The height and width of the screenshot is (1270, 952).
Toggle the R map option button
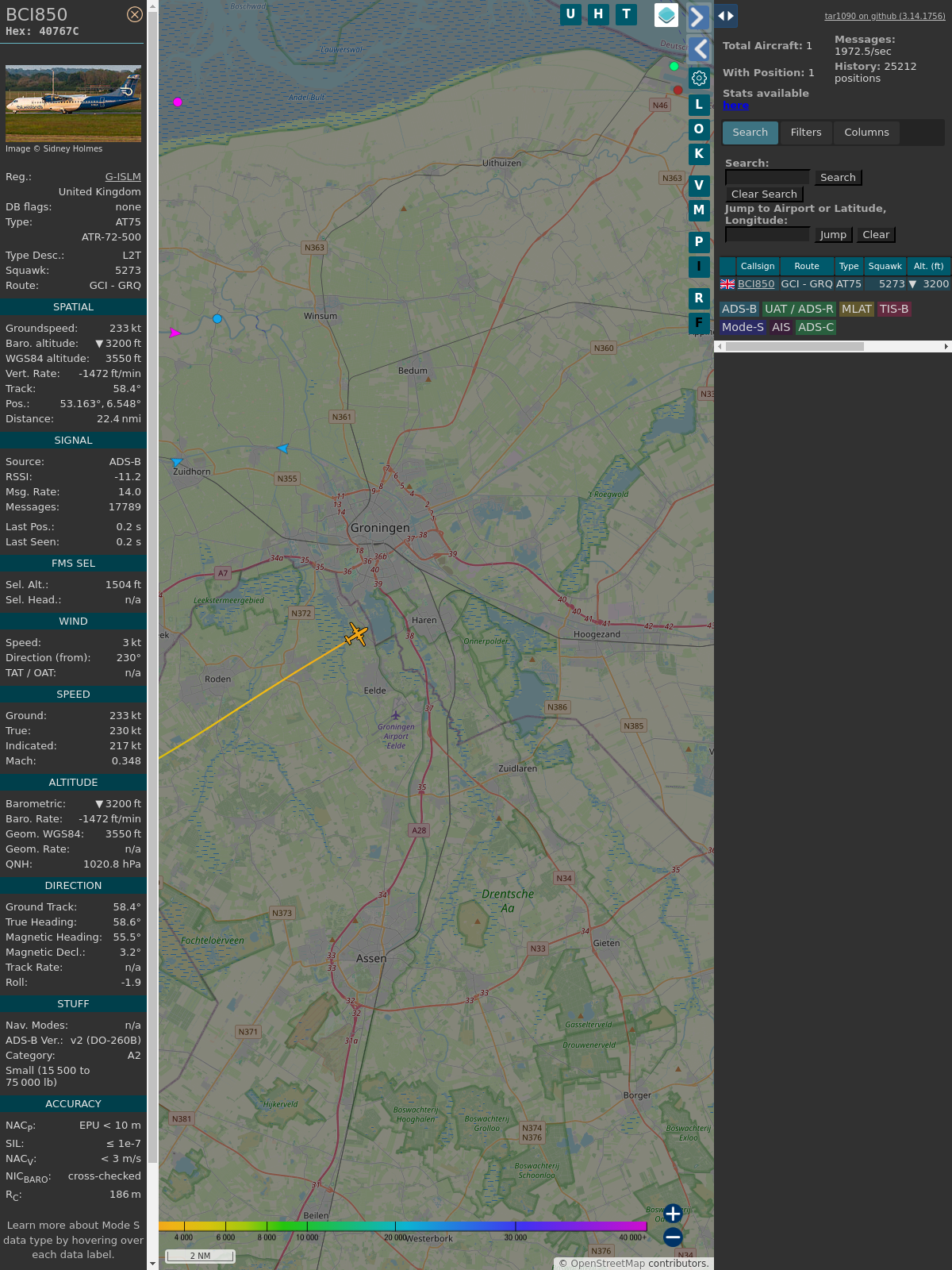tap(699, 298)
